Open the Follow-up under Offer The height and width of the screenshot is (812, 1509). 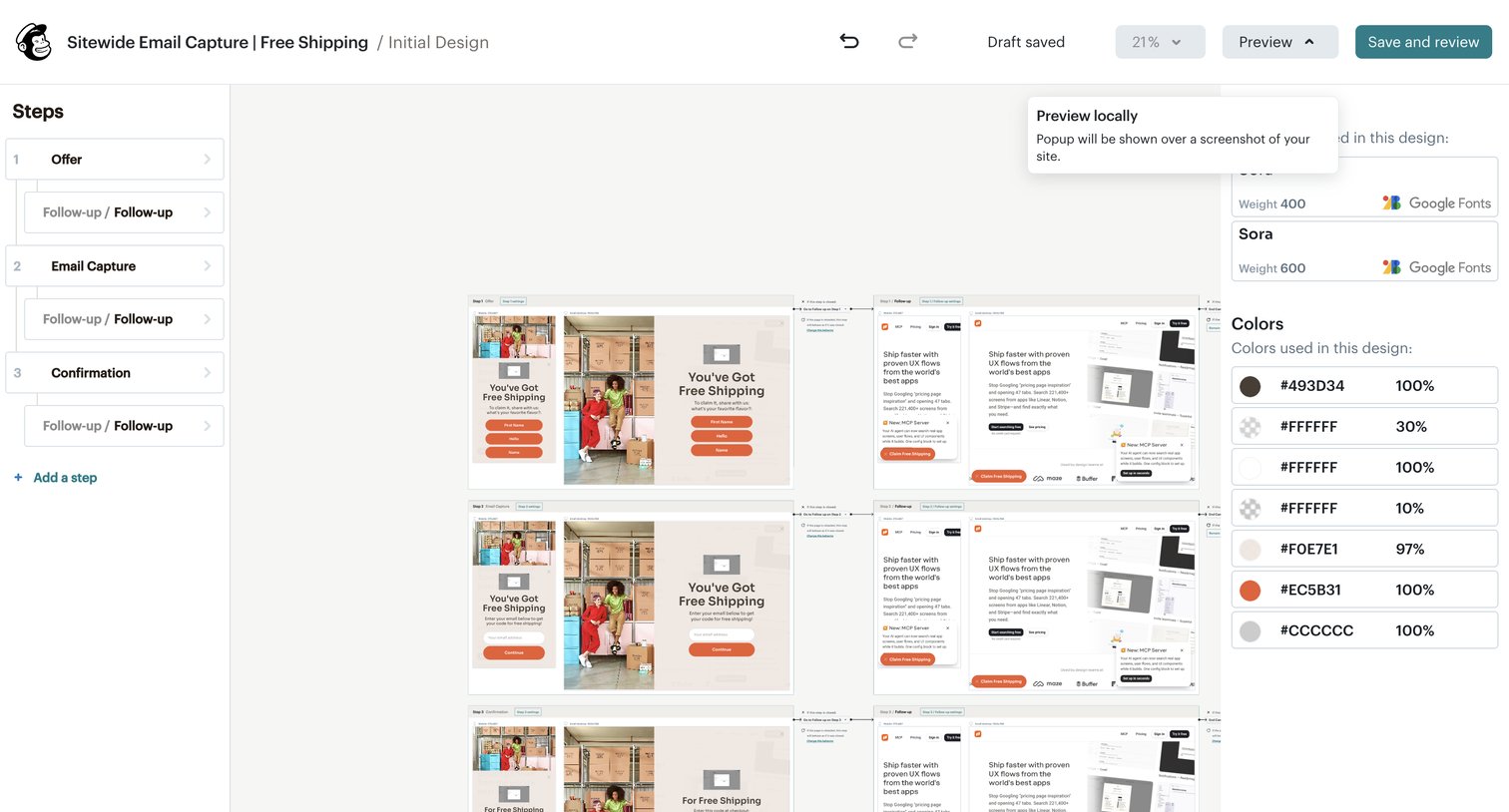point(124,212)
